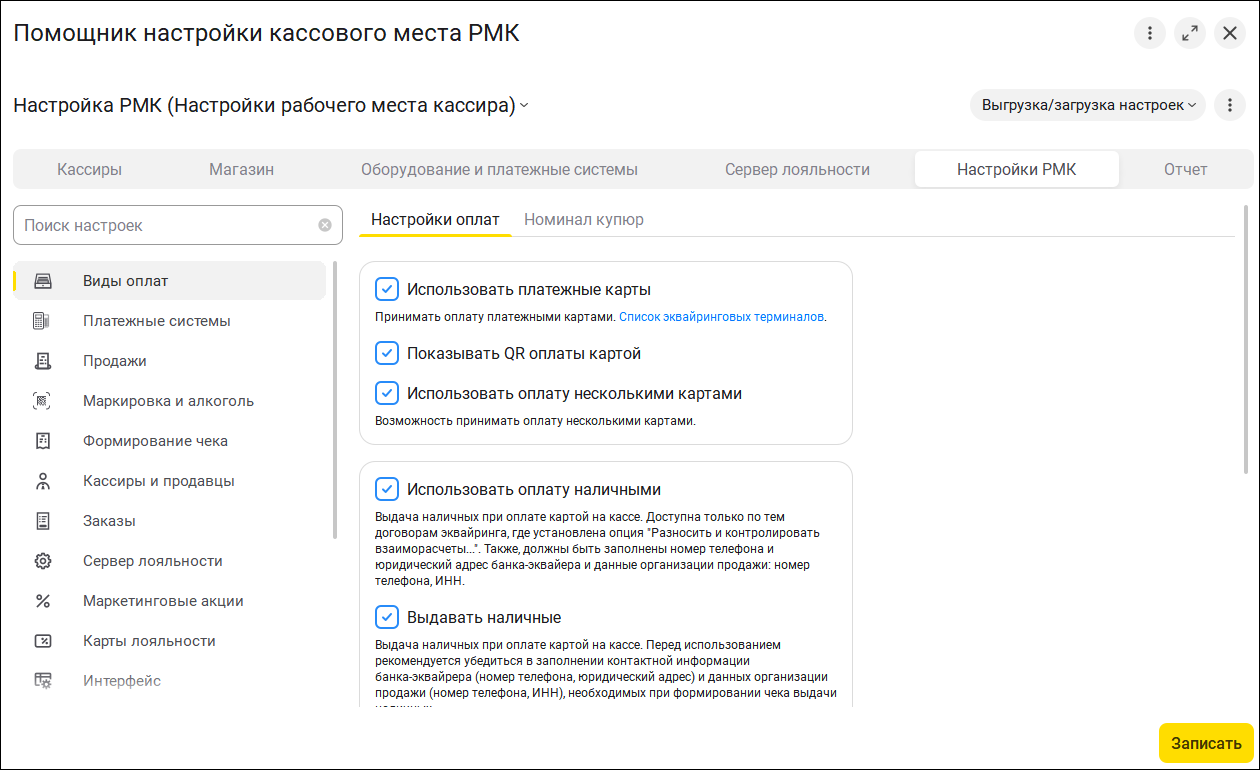Image resolution: width=1260 pixels, height=770 pixels.
Task: Click the terminal icon beside Платежные системы
Action: click(x=42, y=321)
